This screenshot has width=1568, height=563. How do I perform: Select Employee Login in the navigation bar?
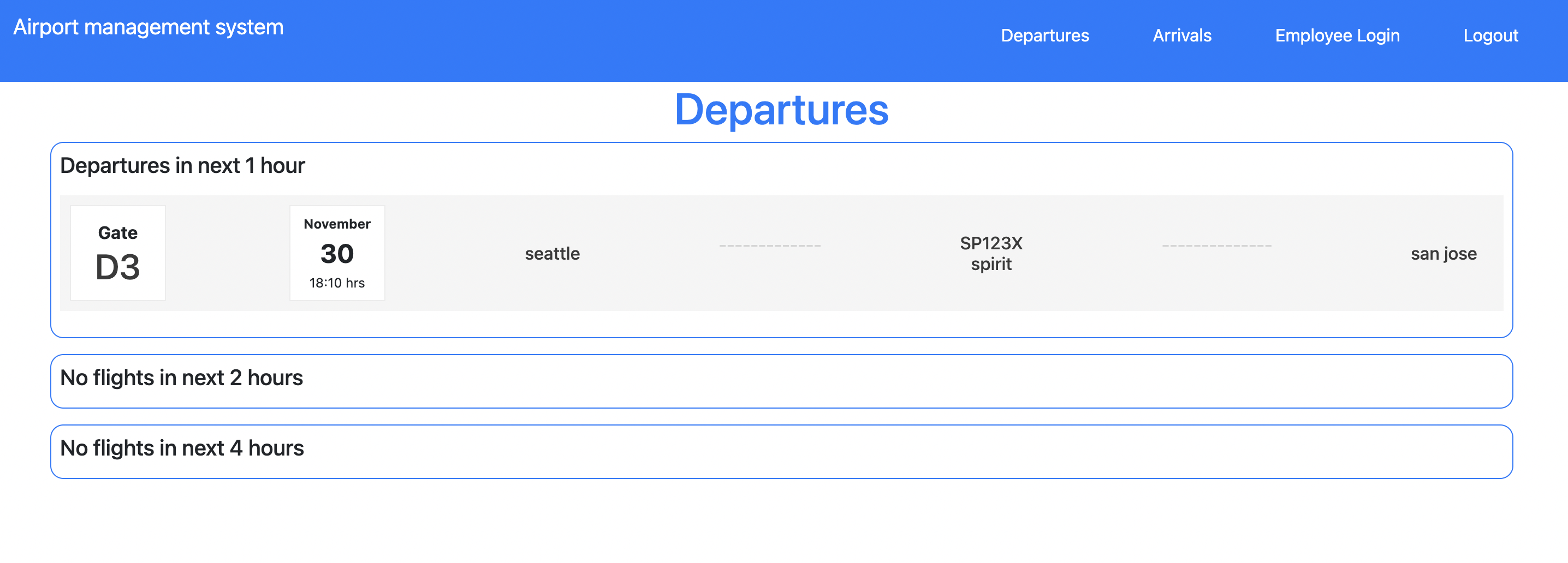[x=1337, y=36]
